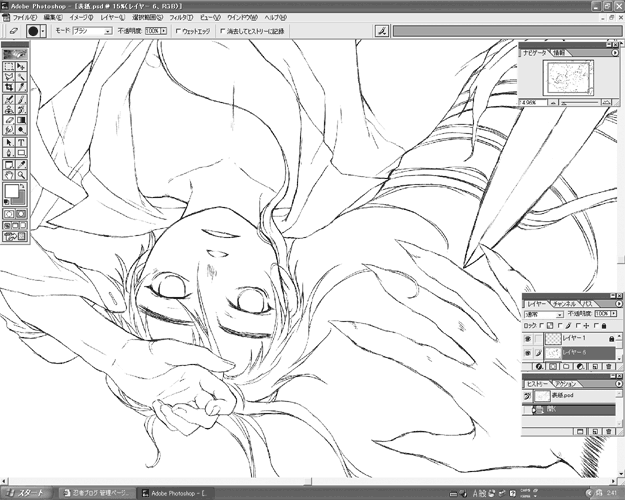Delete current state in History panel
625x500 pixels.
(x=608, y=431)
